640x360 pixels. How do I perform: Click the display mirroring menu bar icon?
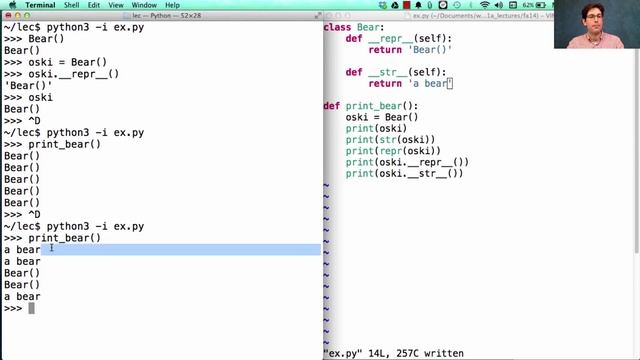513,5
